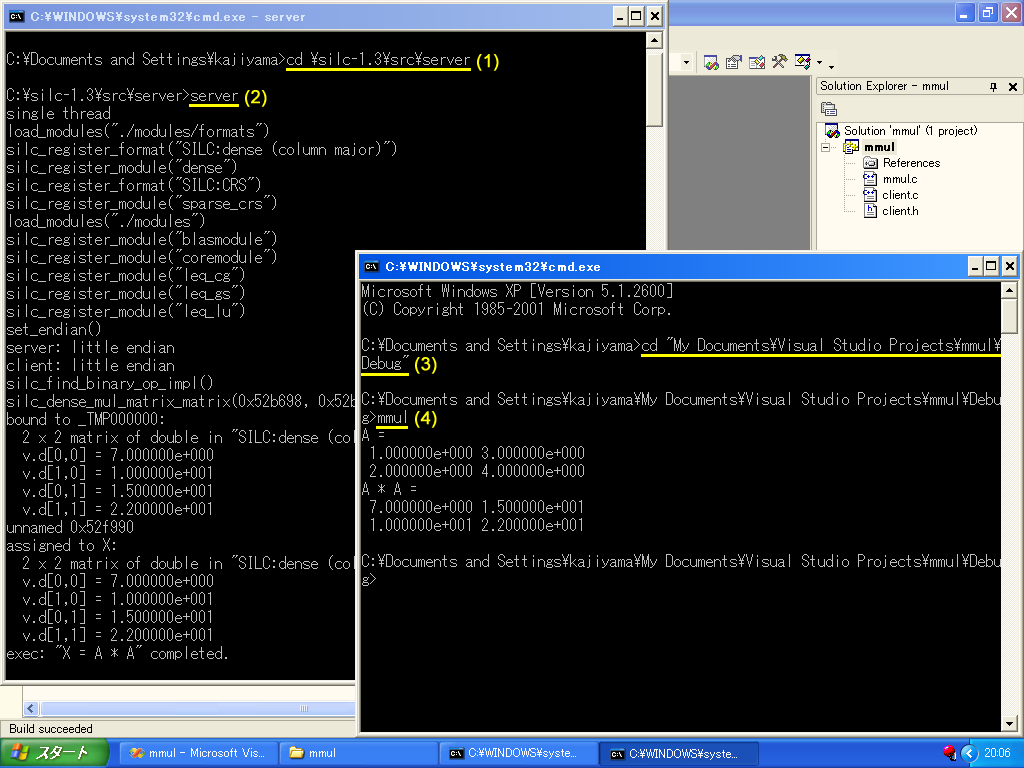Restore down the Visual Studio window

[988, 12]
